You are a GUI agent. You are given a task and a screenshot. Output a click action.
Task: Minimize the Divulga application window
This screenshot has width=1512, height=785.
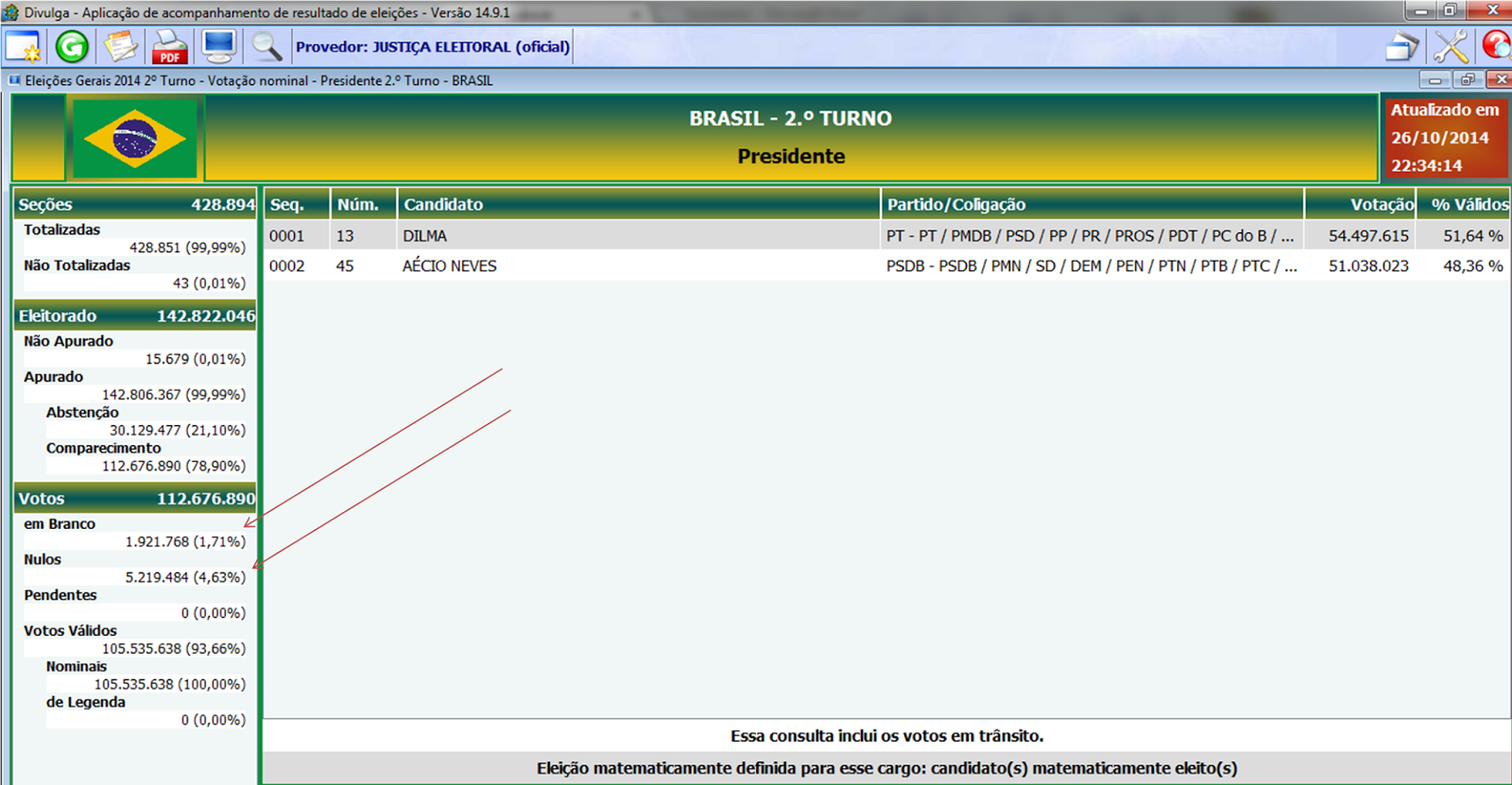(x=1421, y=11)
